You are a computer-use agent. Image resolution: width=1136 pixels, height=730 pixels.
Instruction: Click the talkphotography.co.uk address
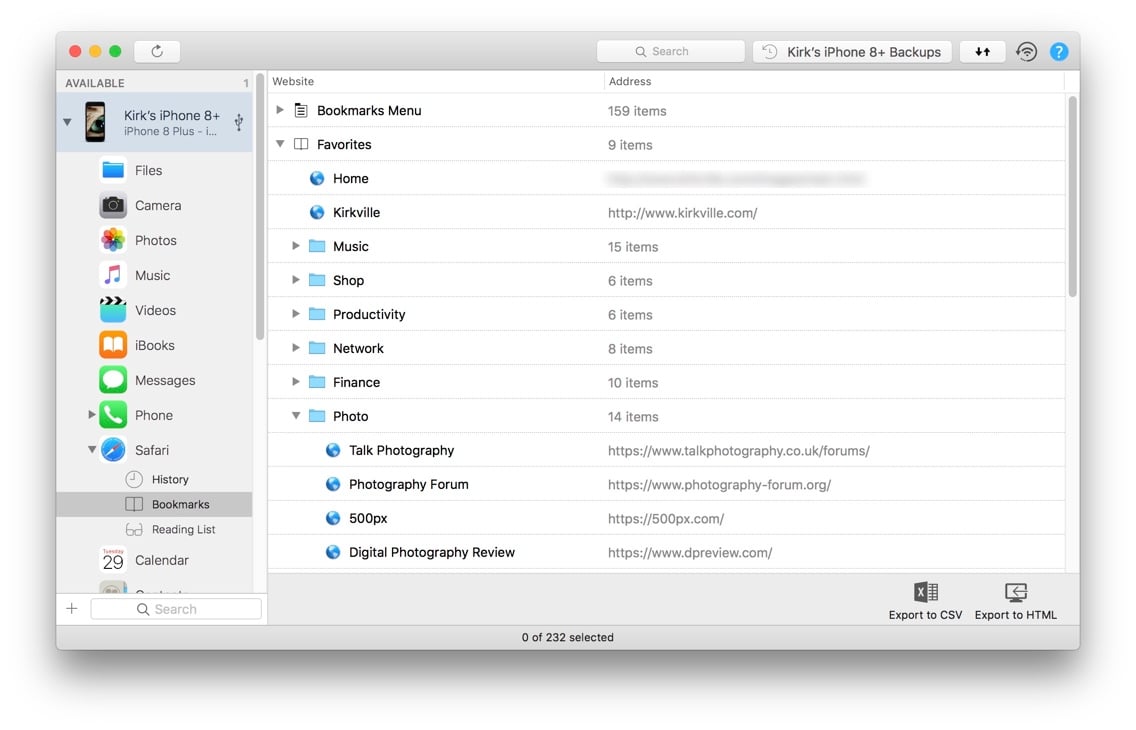738,450
